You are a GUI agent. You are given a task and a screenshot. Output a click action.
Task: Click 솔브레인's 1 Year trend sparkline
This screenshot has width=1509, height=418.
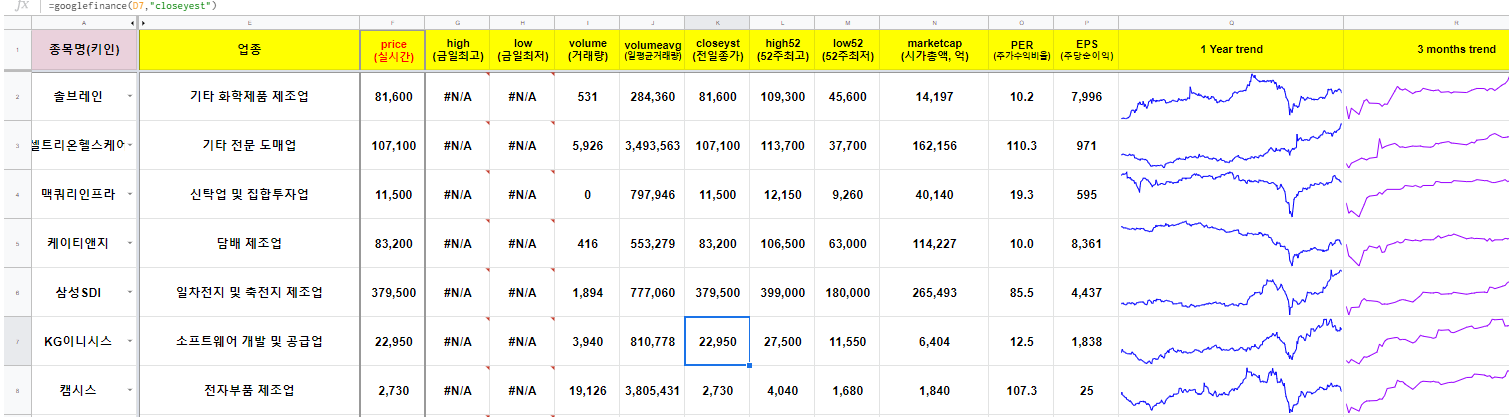click(x=1231, y=97)
